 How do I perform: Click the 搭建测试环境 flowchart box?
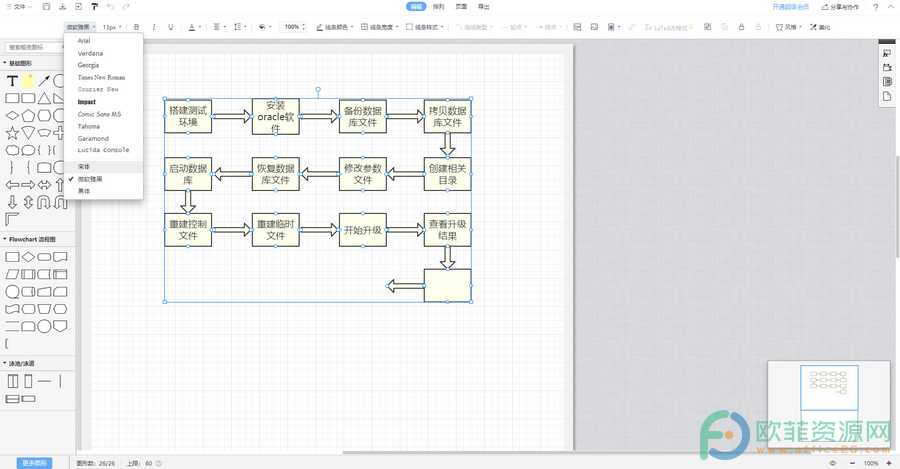pos(188,116)
